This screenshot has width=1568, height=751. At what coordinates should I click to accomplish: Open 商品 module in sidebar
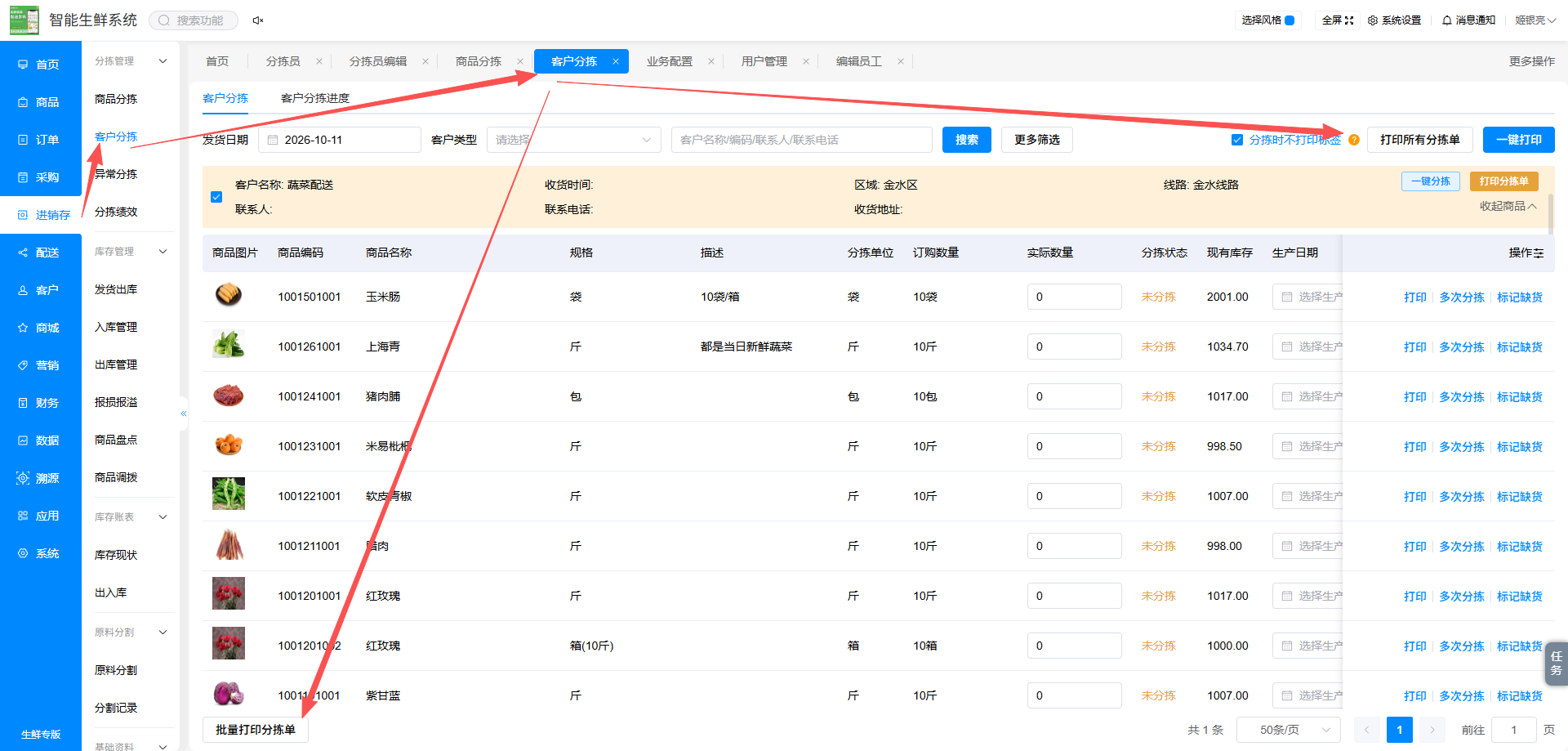pos(41,102)
